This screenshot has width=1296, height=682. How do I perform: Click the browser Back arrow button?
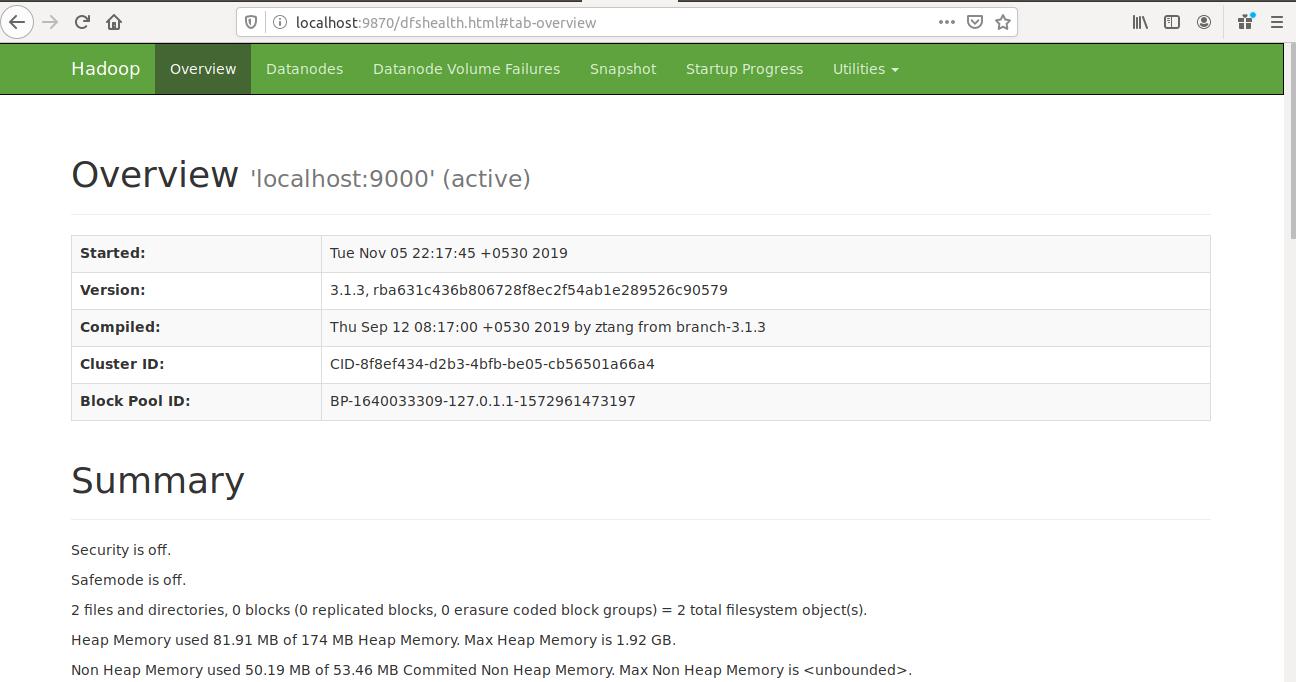tap(17, 22)
